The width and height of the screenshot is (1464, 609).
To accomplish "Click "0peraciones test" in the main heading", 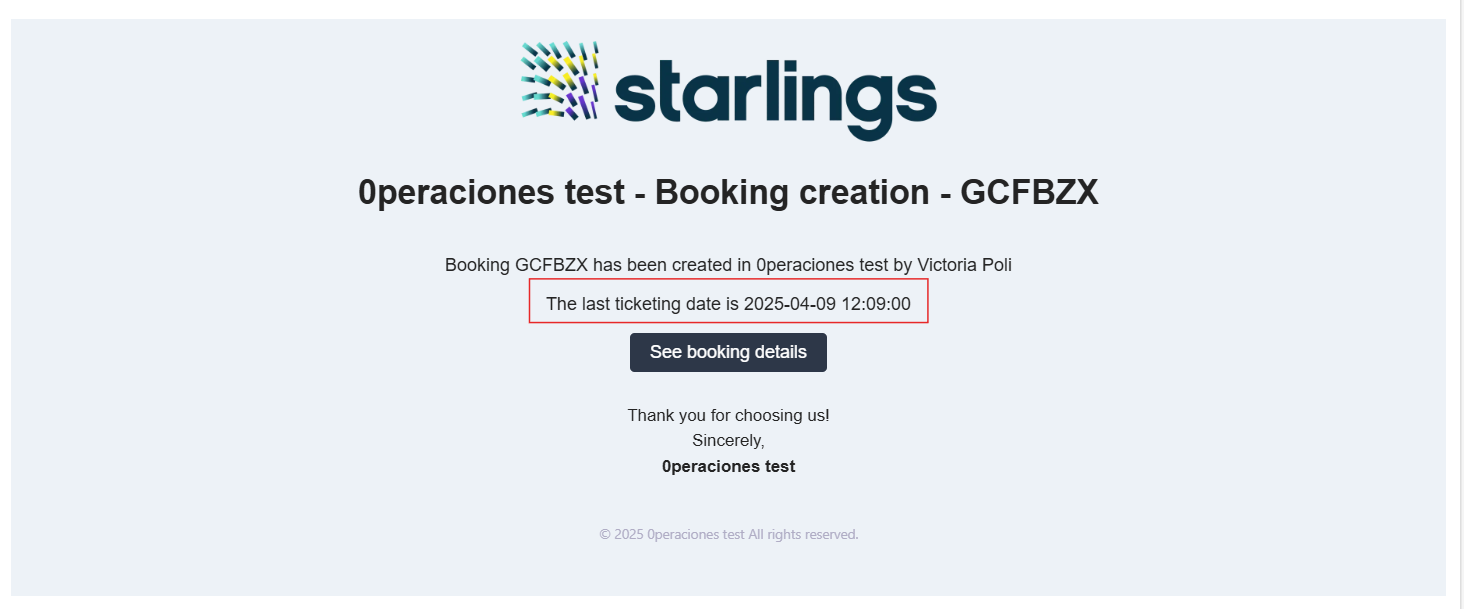I will [x=491, y=192].
